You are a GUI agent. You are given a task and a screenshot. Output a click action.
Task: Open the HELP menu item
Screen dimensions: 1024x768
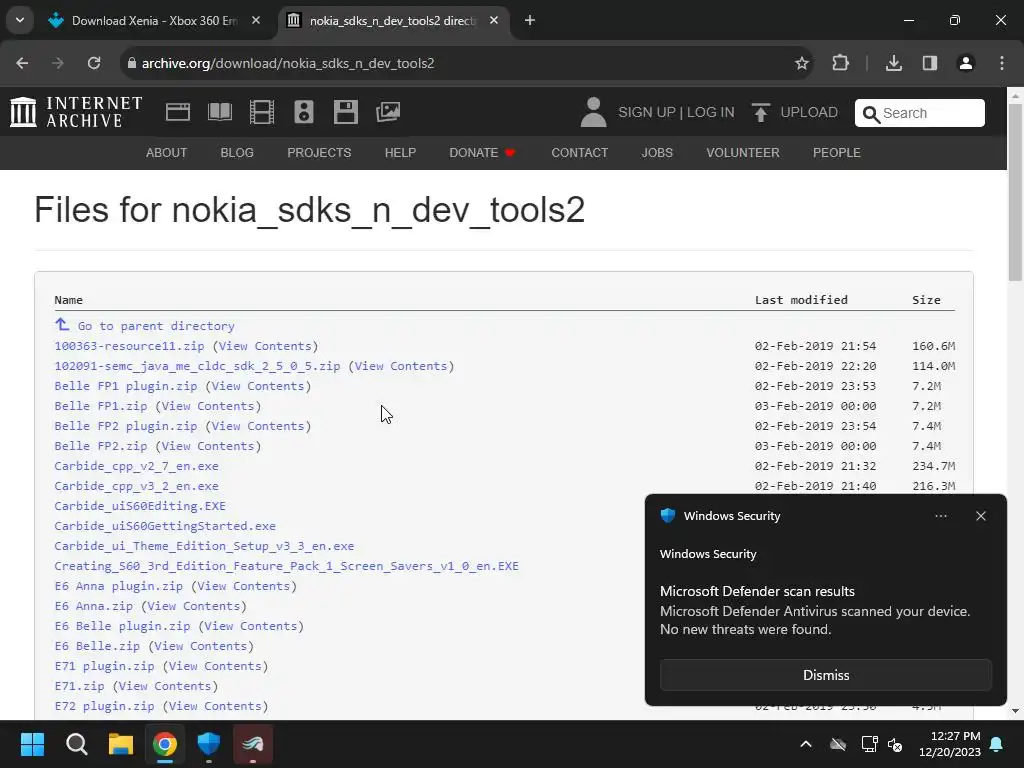(400, 153)
